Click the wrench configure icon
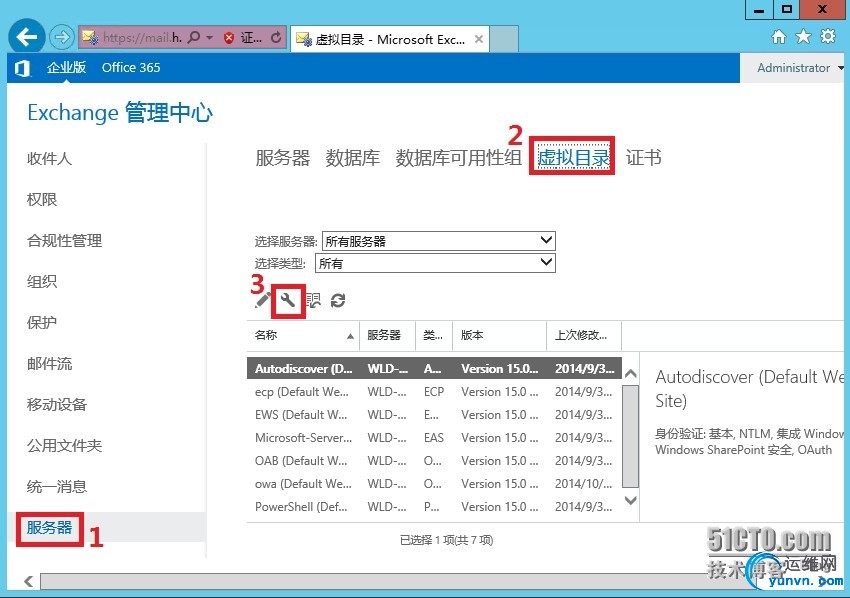The height and width of the screenshot is (598, 850). (288, 300)
